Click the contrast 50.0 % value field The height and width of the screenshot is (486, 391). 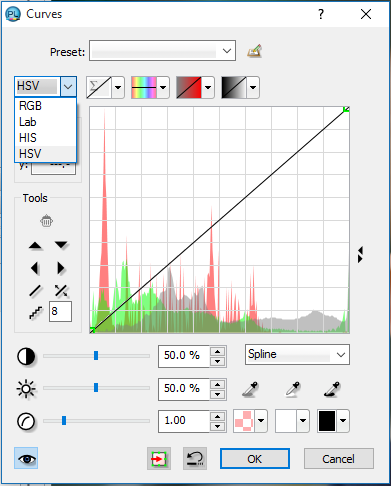[184, 356]
